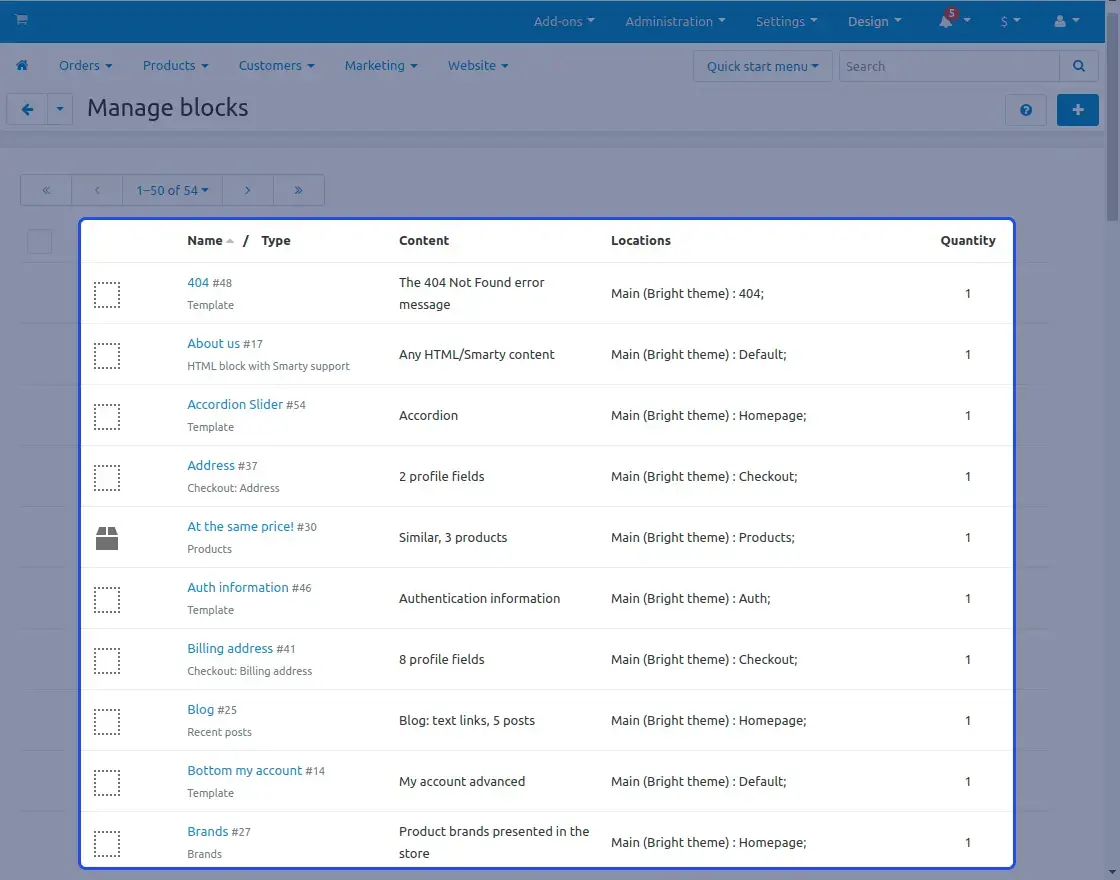Image resolution: width=1120 pixels, height=880 pixels.
Task: Click the help question mark button
Action: [1025, 110]
